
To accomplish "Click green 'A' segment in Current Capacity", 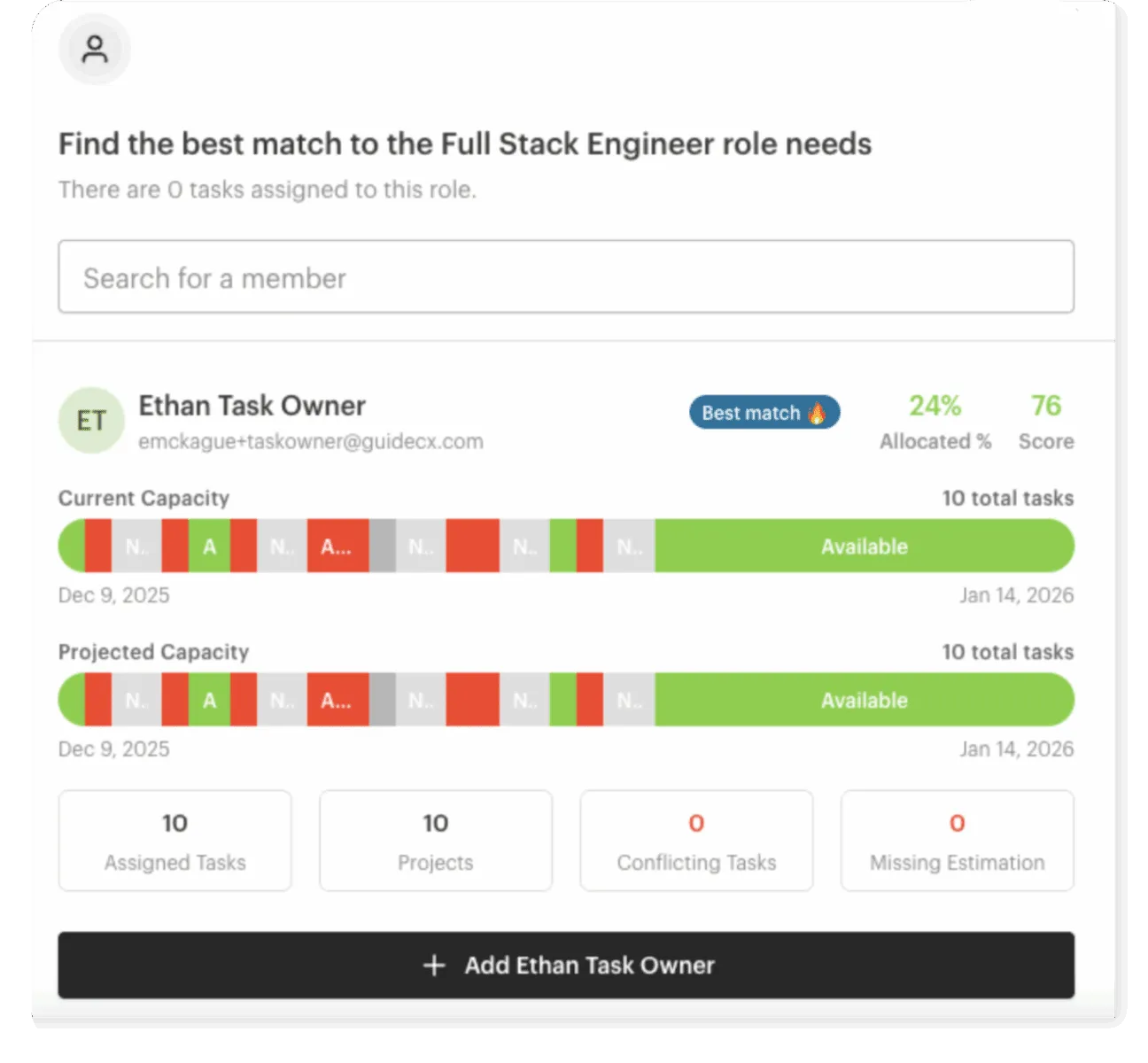I will coord(209,547).
